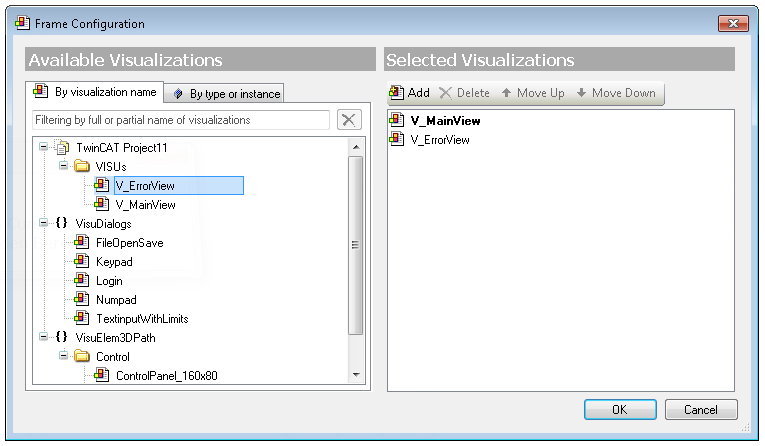Click the Delete label in toolbar
Screen dimensions: 765x446
[x=473, y=93]
